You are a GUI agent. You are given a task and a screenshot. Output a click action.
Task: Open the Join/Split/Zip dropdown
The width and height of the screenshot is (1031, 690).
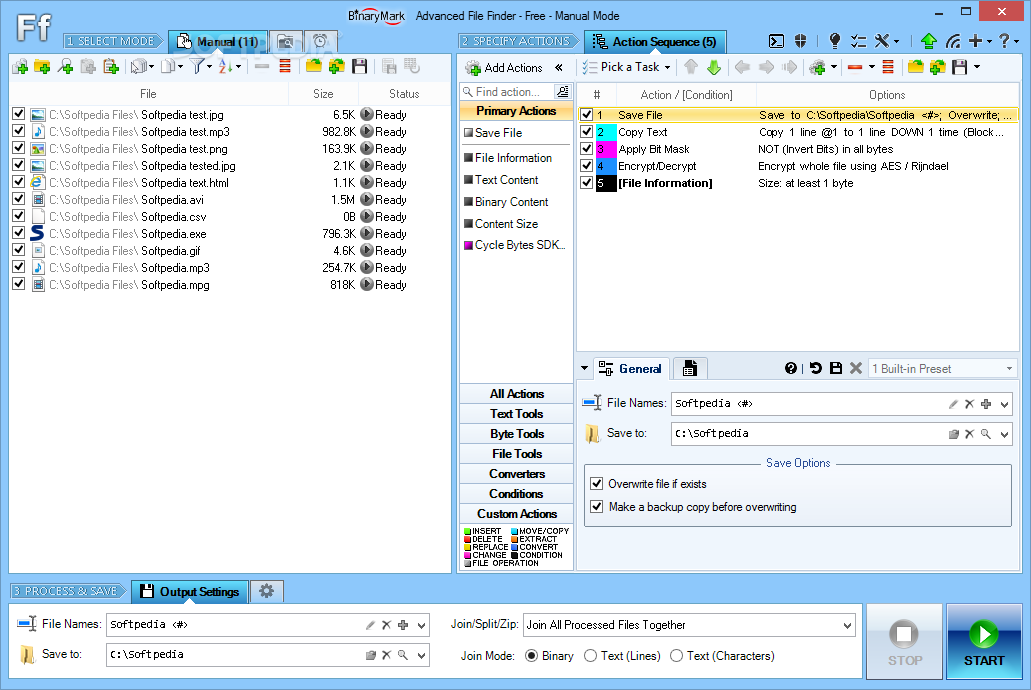(848, 625)
